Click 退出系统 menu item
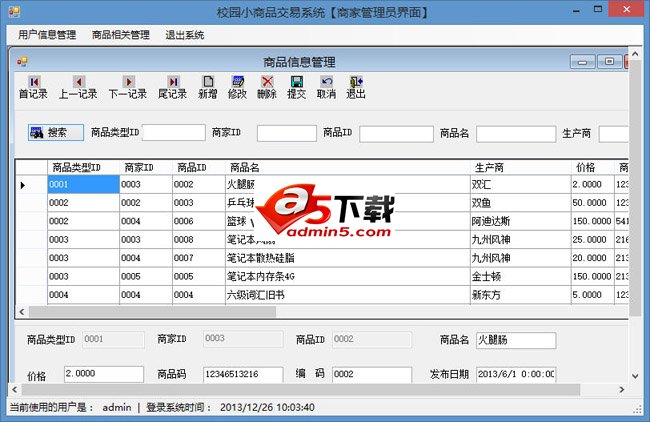This screenshot has width=650, height=422. 184,35
